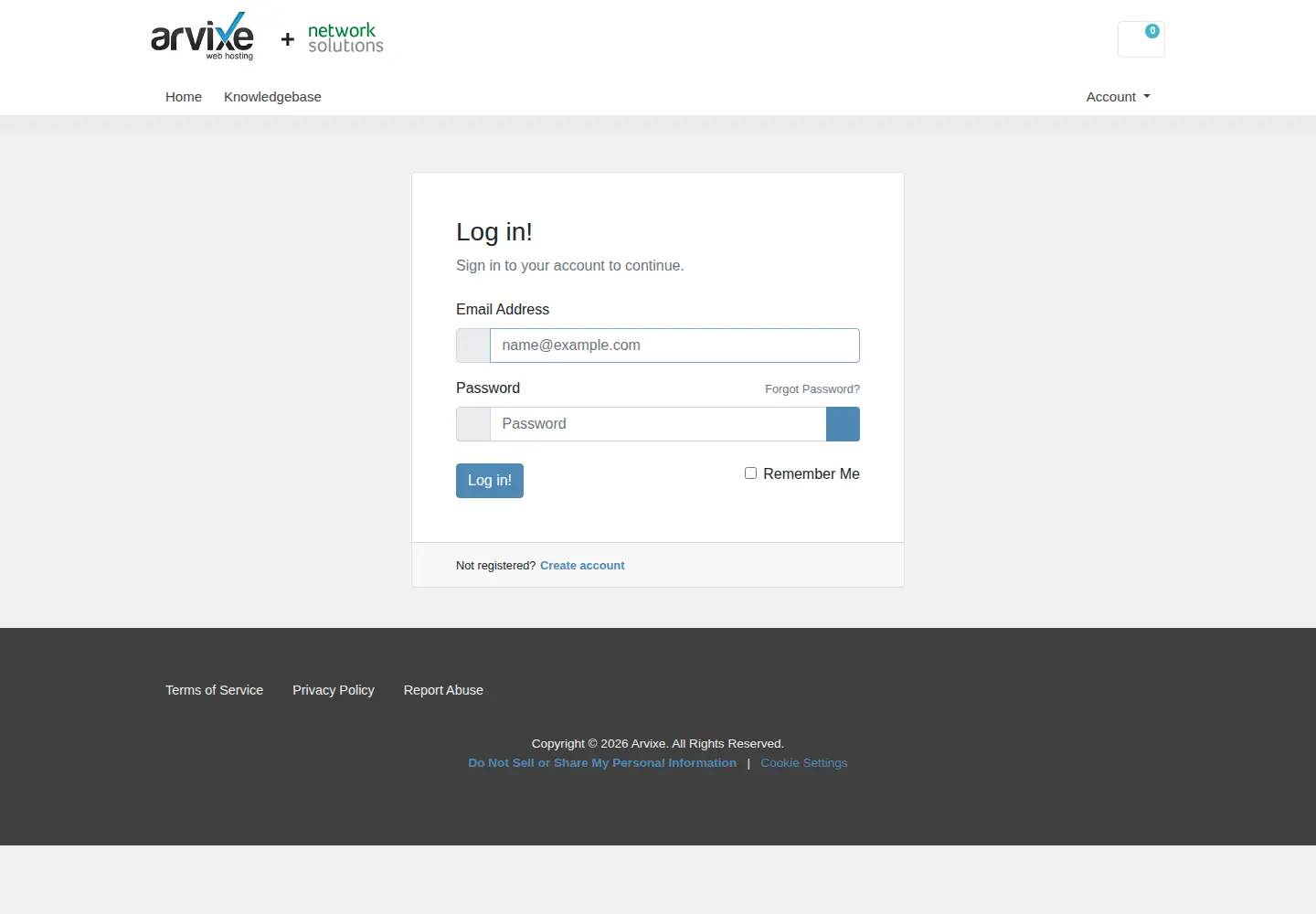The image size is (1316, 914).
Task: Follow the Create account link
Action: [x=582, y=566]
